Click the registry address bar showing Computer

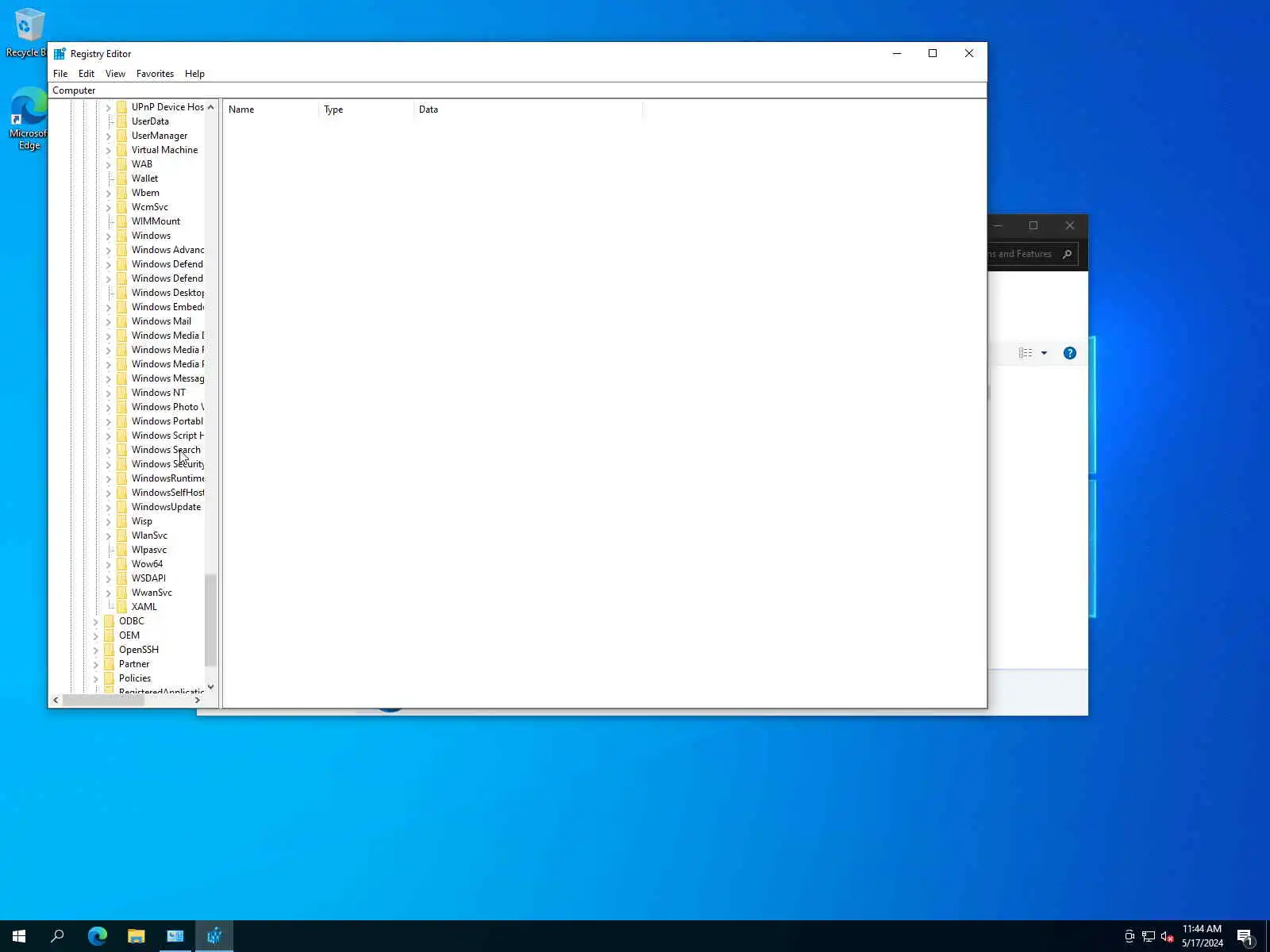[x=518, y=90]
